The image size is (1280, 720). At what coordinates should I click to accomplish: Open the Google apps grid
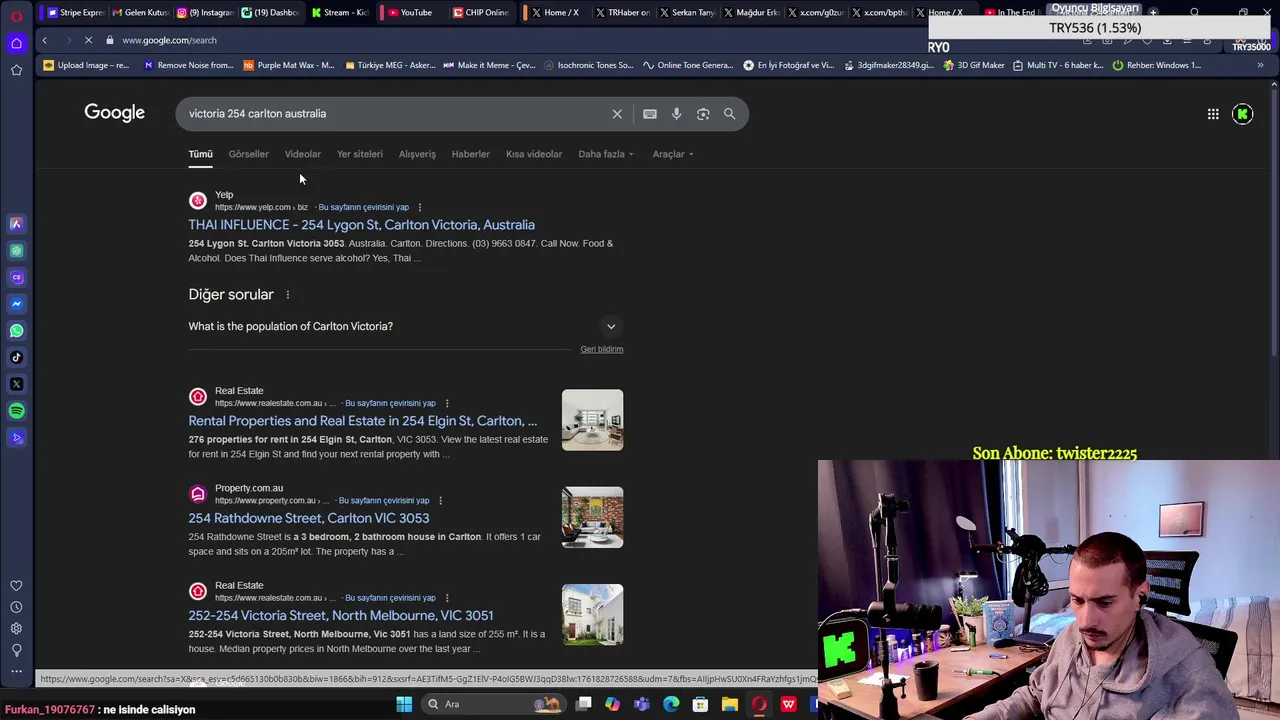tap(1213, 114)
